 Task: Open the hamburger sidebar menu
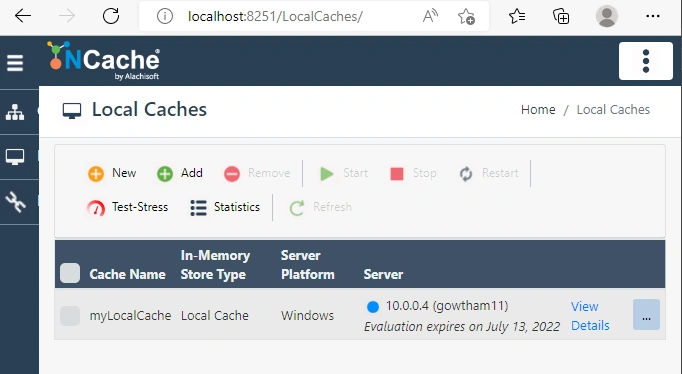tap(15, 63)
